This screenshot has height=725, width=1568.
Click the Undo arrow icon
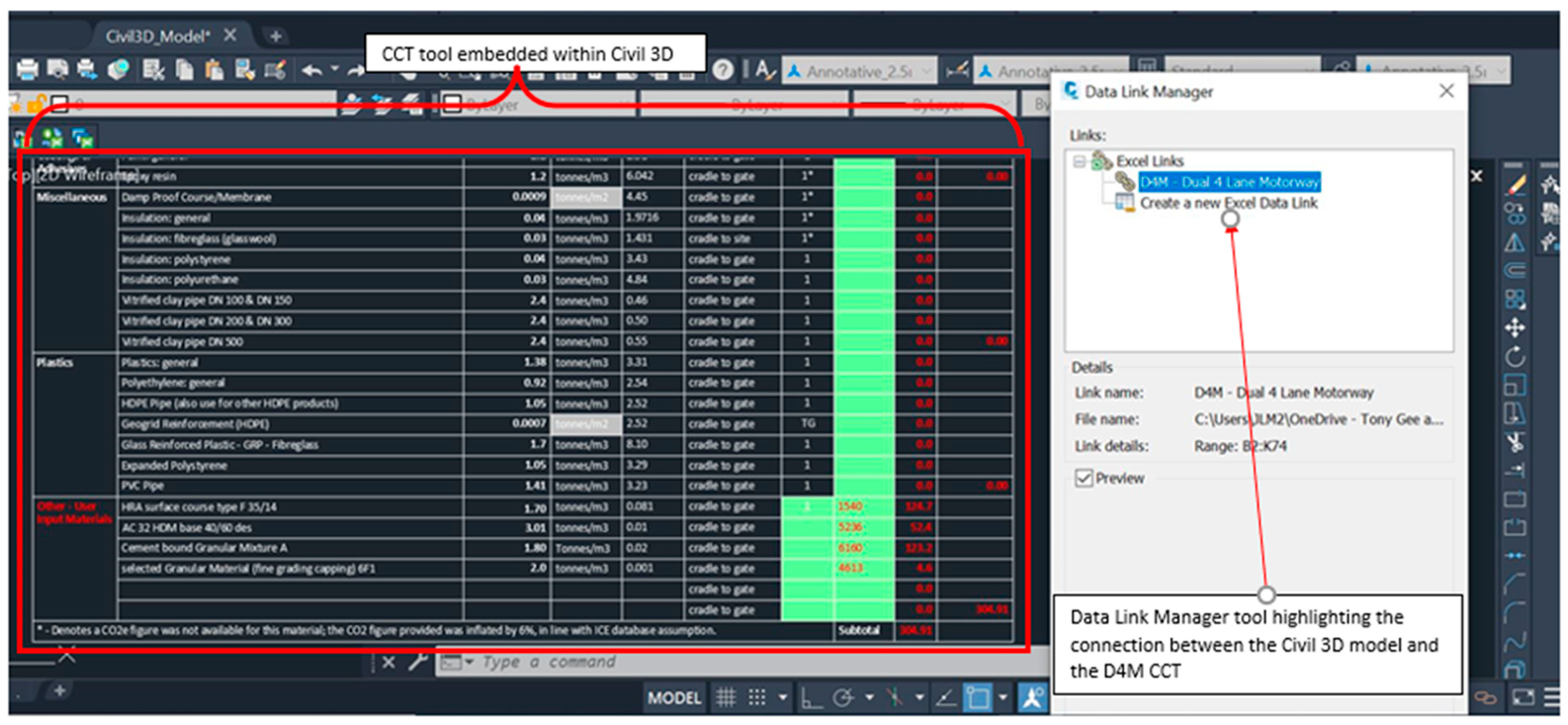(x=312, y=70)
